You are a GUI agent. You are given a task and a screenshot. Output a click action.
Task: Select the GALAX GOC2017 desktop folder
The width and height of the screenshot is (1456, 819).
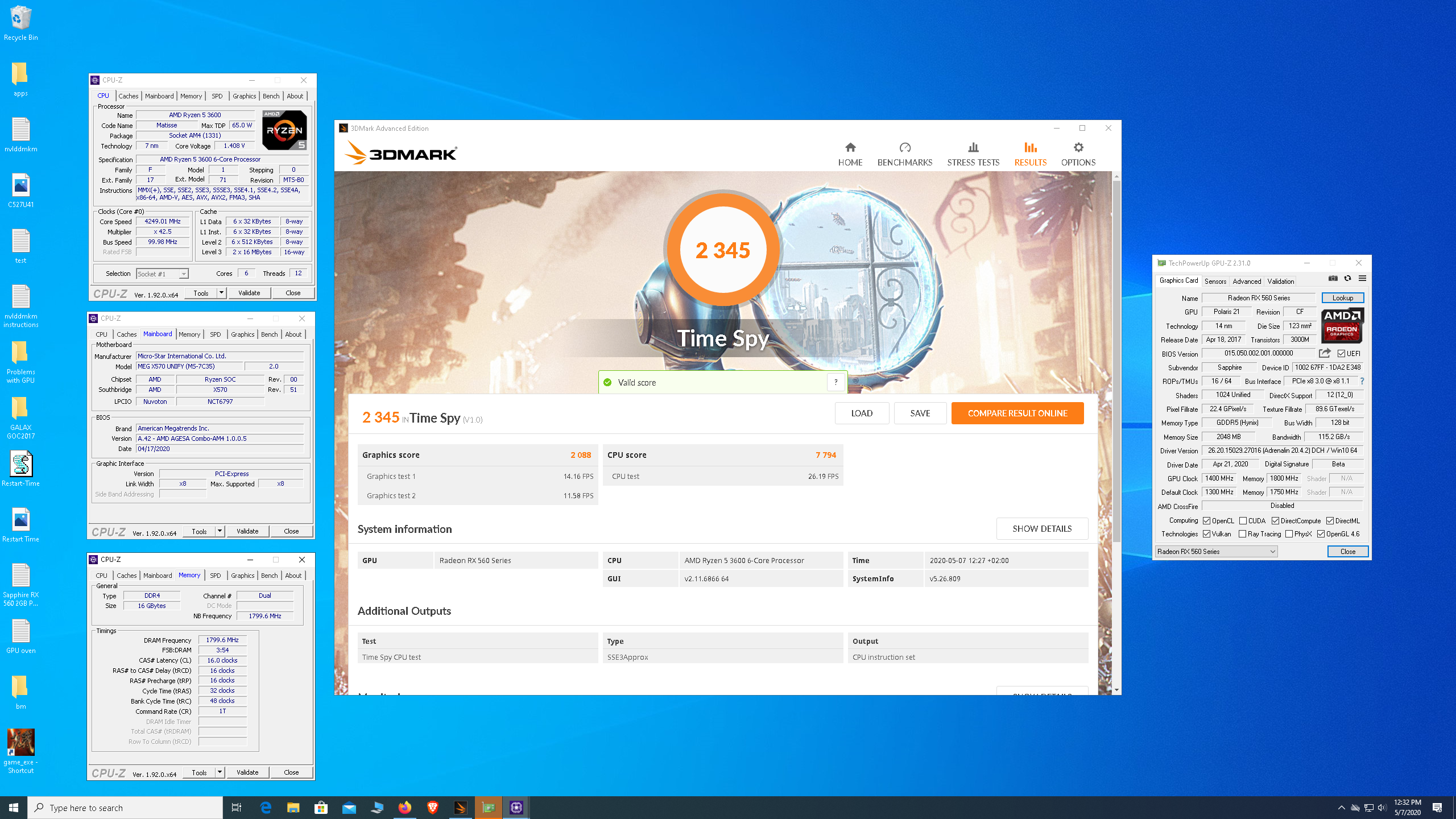tap(20, 417)
